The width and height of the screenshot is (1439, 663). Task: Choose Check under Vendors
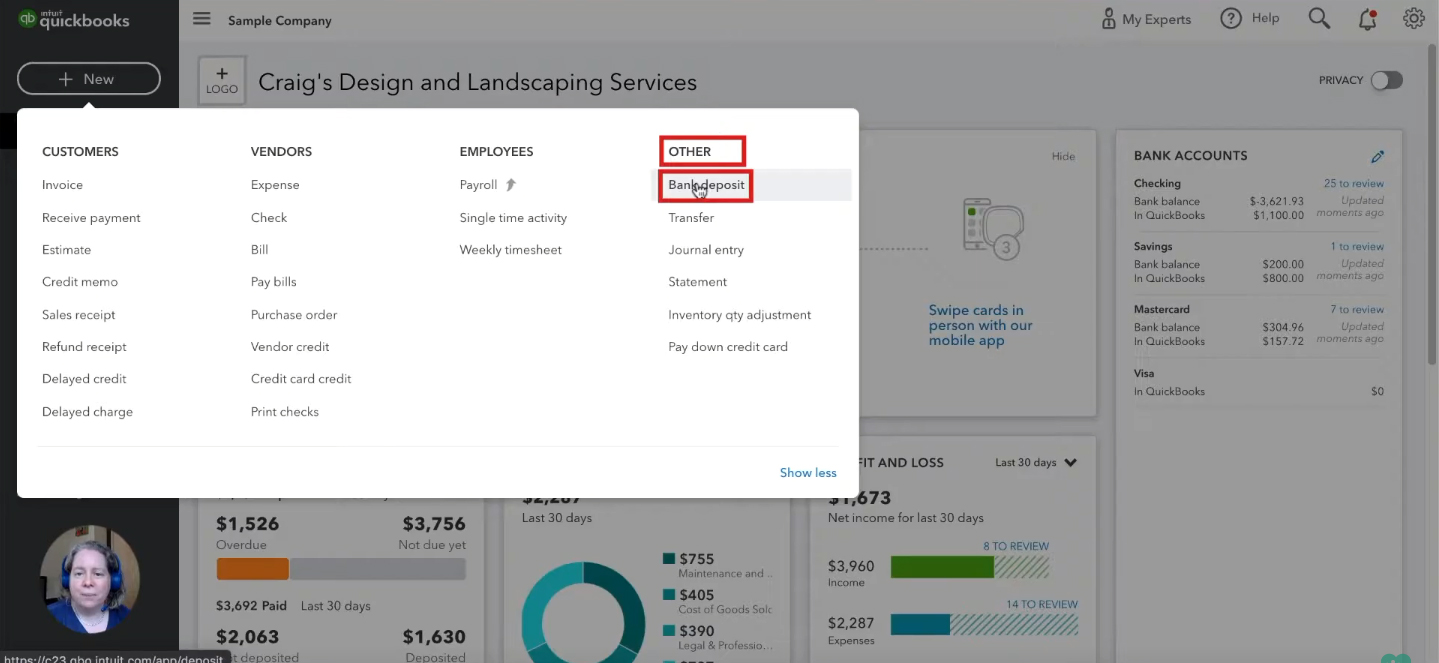coord(269,218)
